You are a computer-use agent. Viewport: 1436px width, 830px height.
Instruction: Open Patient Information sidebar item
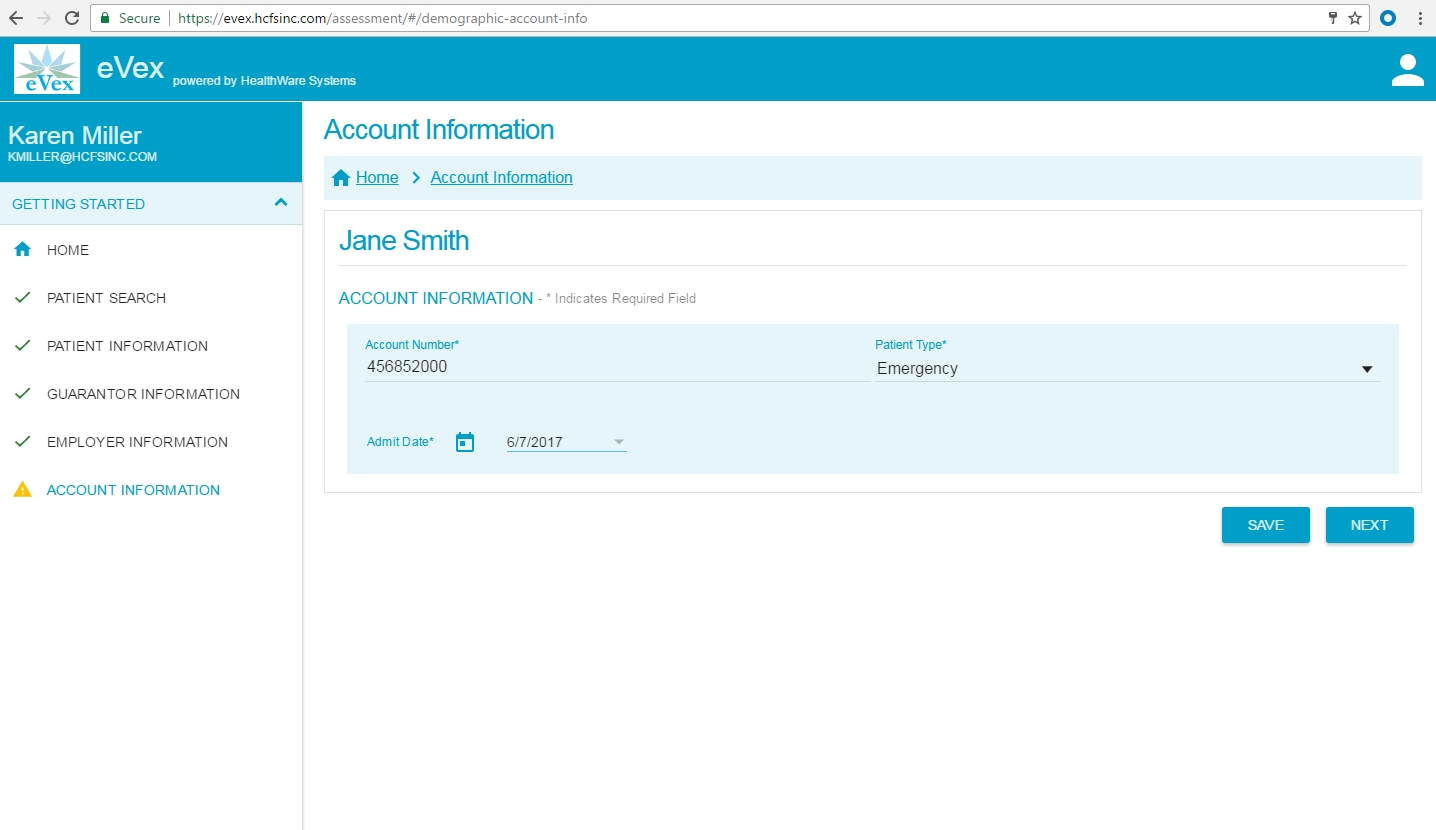coord(127,346)
